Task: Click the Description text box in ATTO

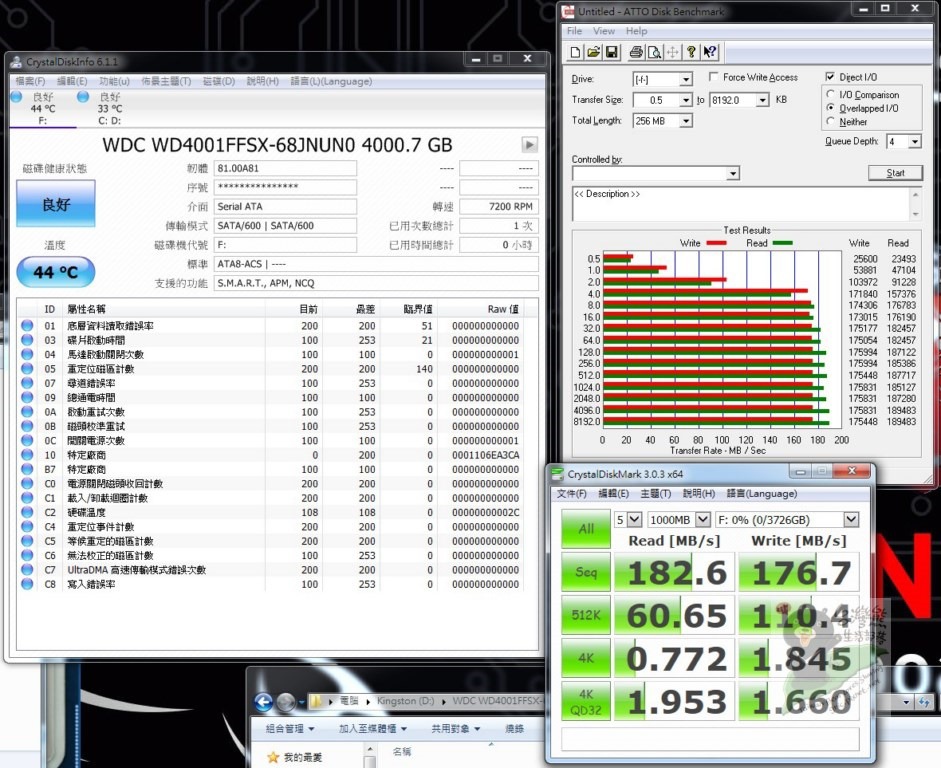Action: point(741,205)
